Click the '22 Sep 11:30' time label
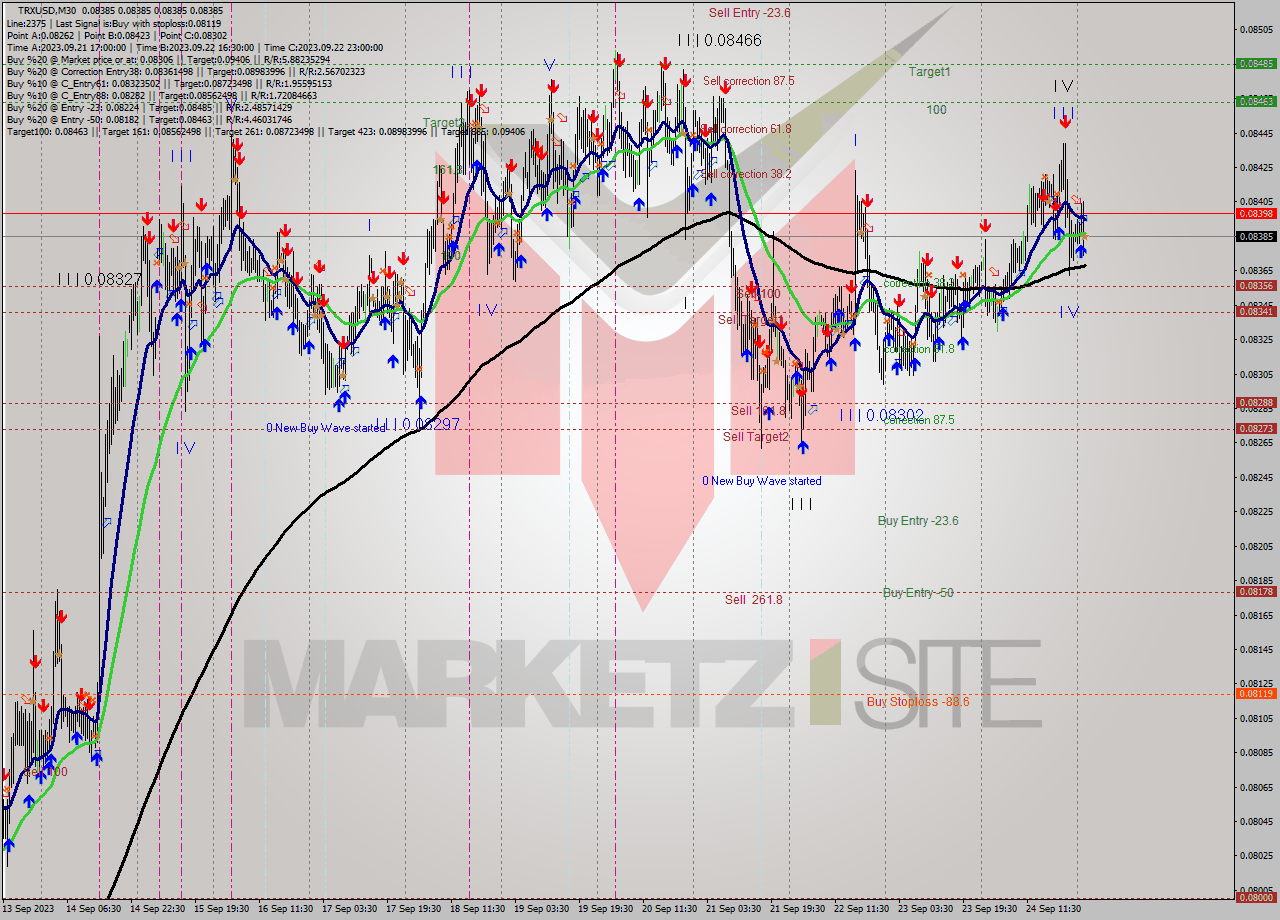The image size is (1280, 920). pos(862,909)
